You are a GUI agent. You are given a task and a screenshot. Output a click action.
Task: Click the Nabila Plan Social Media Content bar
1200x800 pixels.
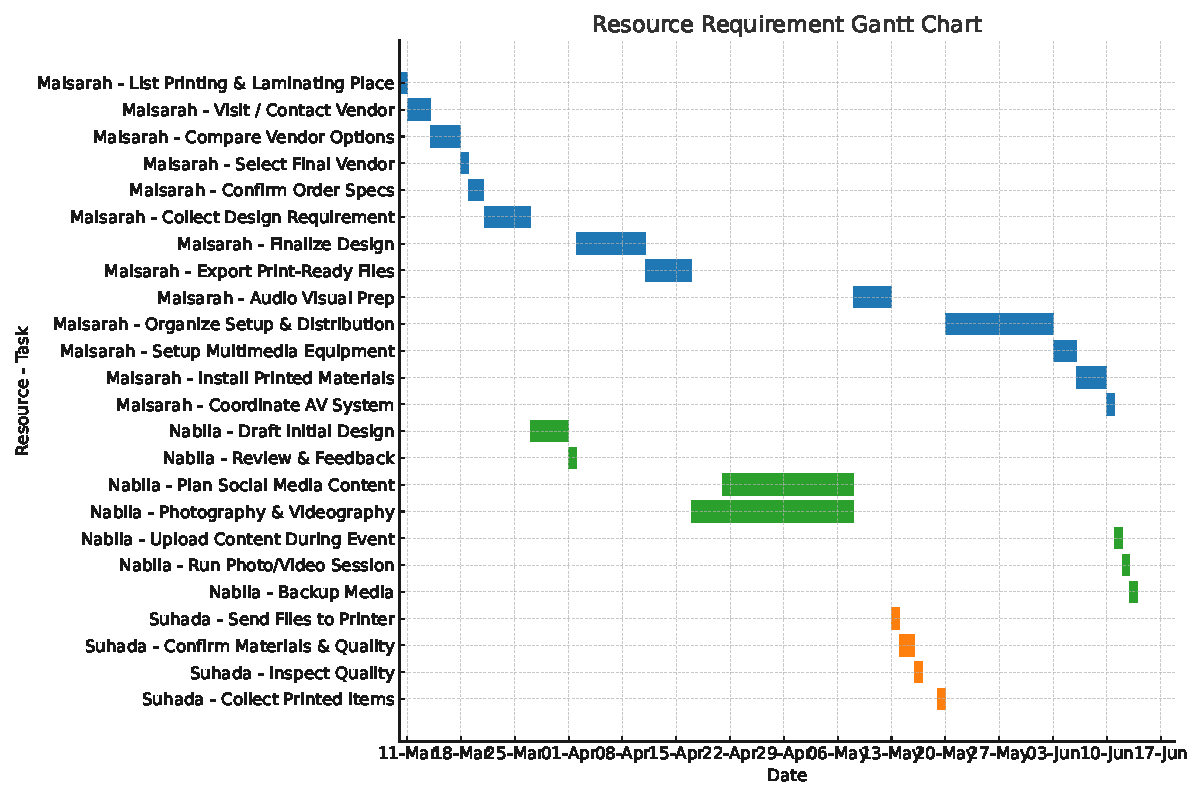(x=788, y=485)
